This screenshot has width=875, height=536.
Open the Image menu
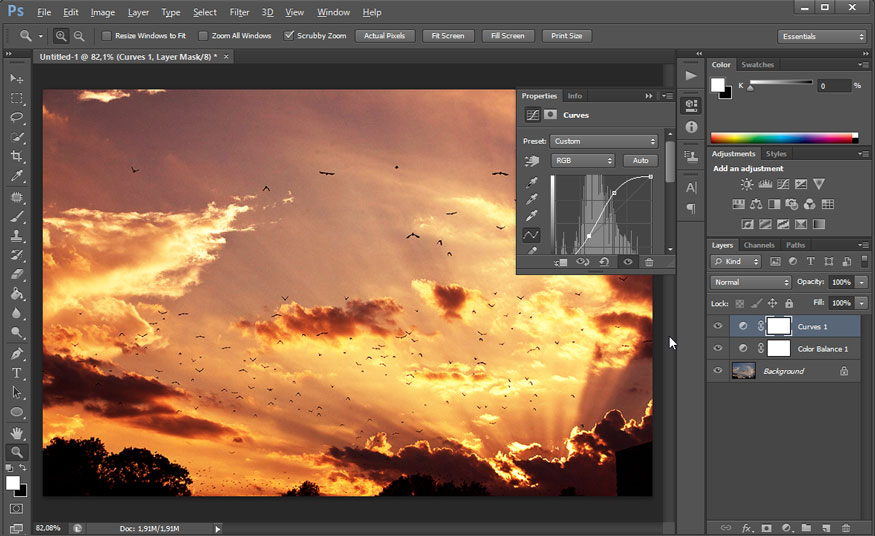point(103,12)
